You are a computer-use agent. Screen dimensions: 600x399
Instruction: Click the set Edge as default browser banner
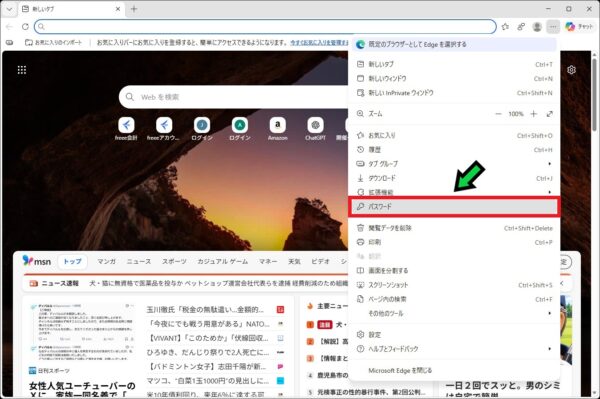pyautogui.click(x=454, y=44)
